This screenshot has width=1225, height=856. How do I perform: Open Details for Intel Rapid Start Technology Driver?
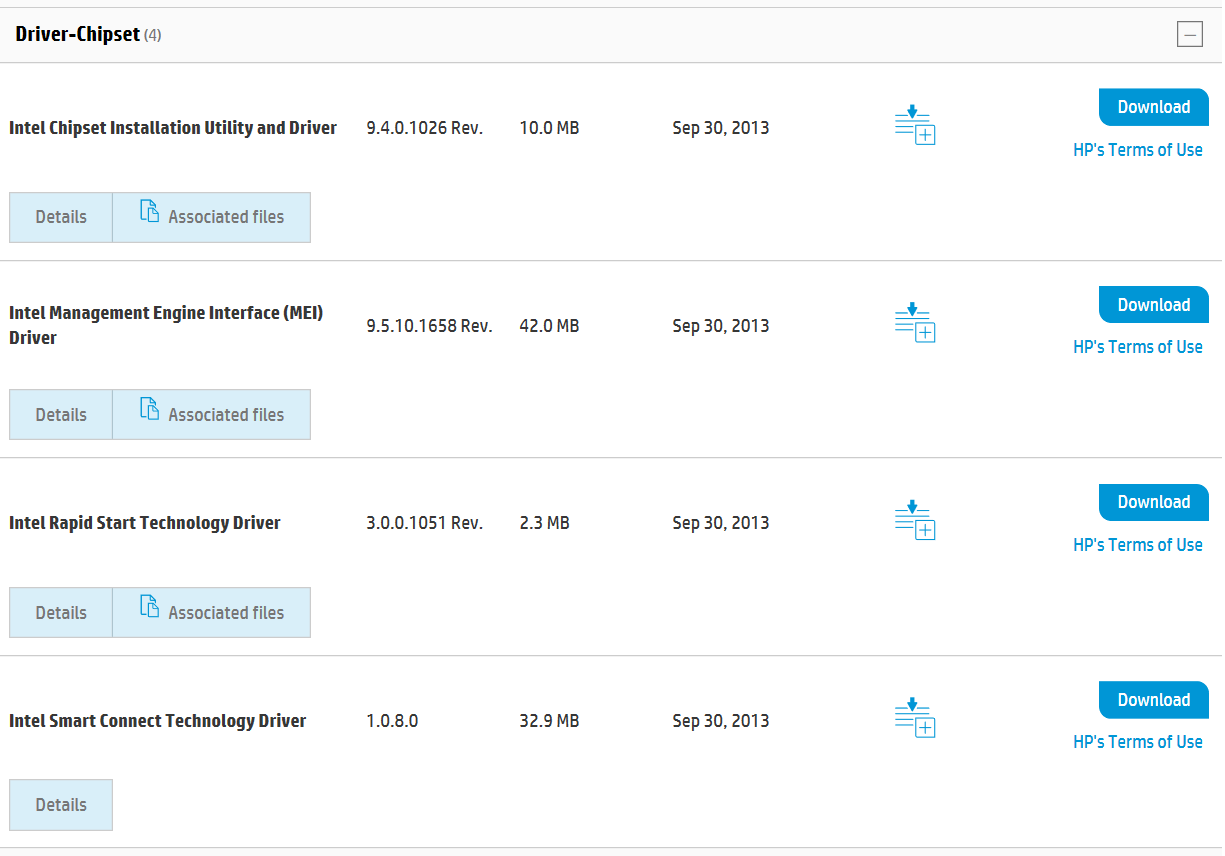pos(60,612)
